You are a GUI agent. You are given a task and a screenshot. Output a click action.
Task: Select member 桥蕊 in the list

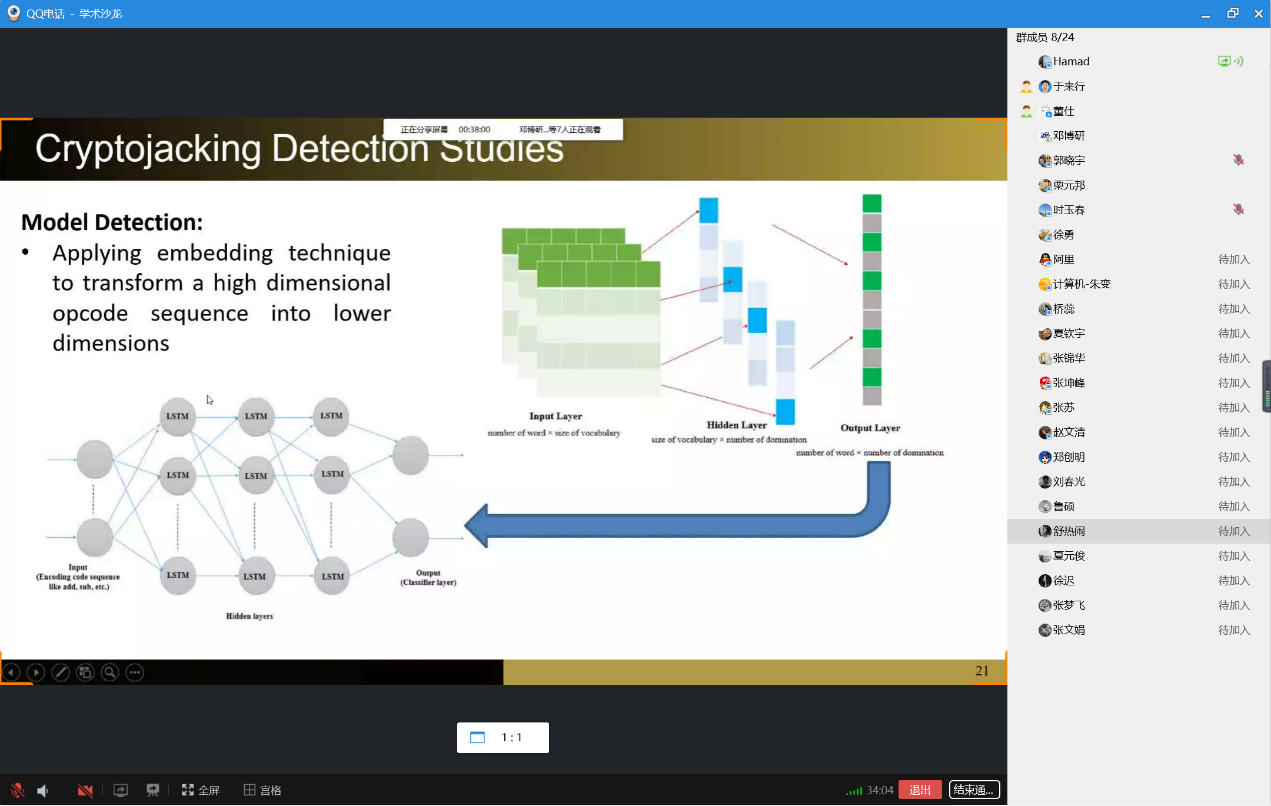coord(1139,309)
